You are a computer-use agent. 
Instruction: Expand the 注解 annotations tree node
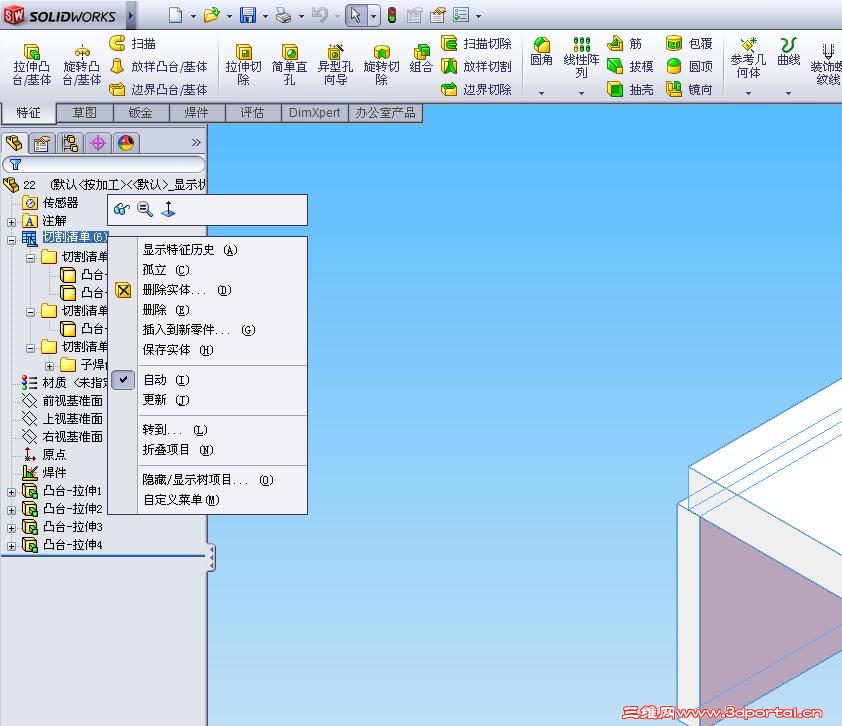coord(11,222)
